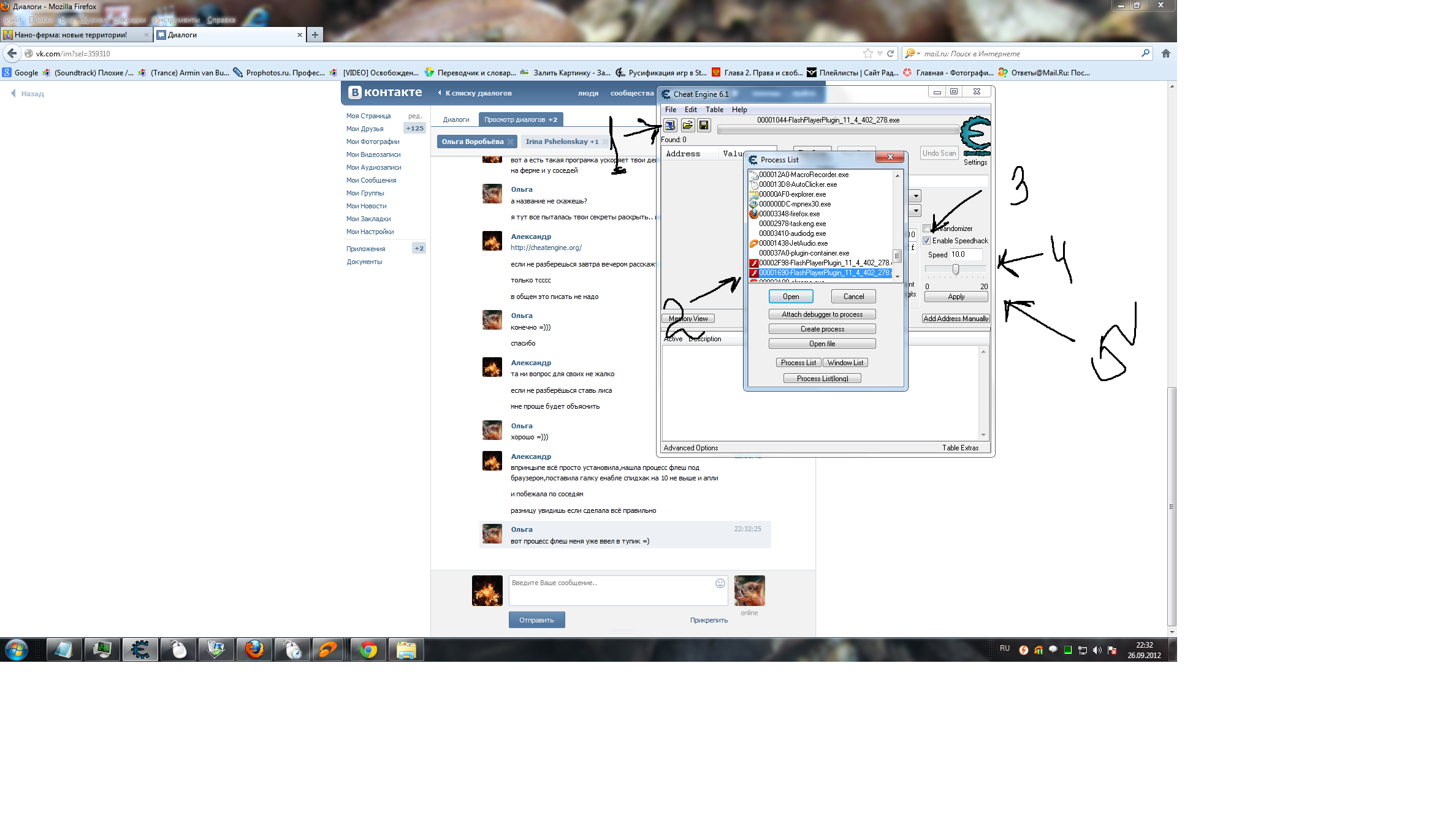The width and height of the screenshot is (1456, 818).
Task: Click Add Address Manually button
Action: click(956, 319)
